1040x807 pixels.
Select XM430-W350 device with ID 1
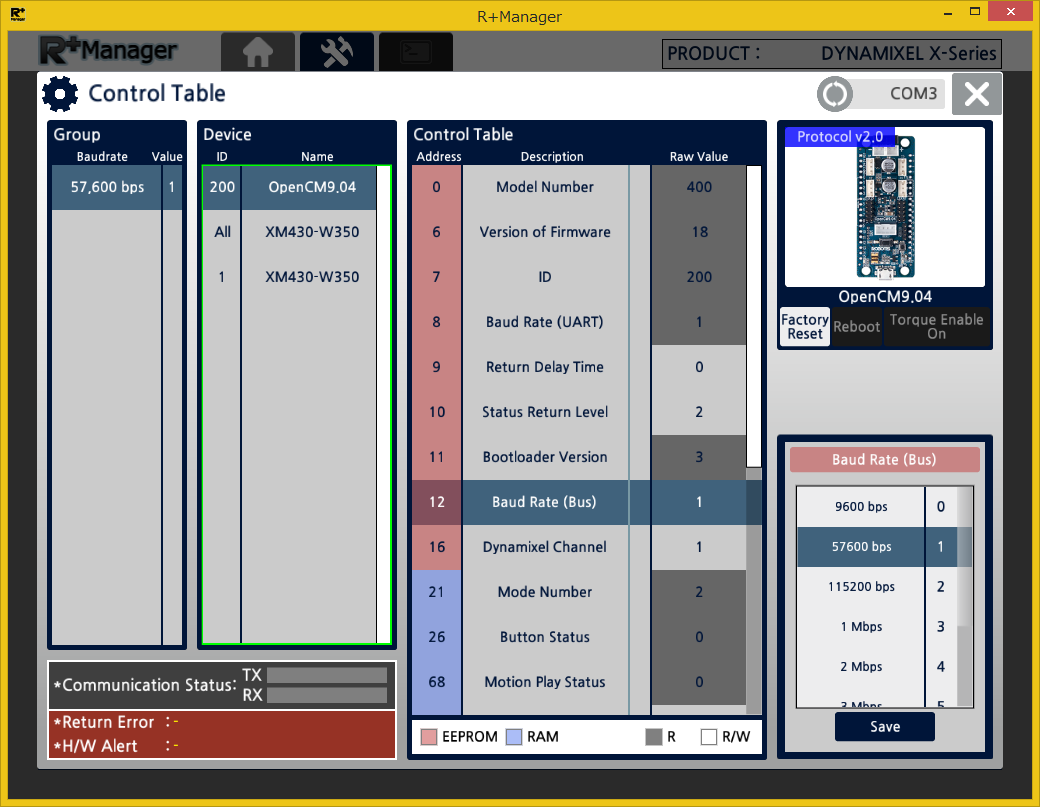point(289,277)
